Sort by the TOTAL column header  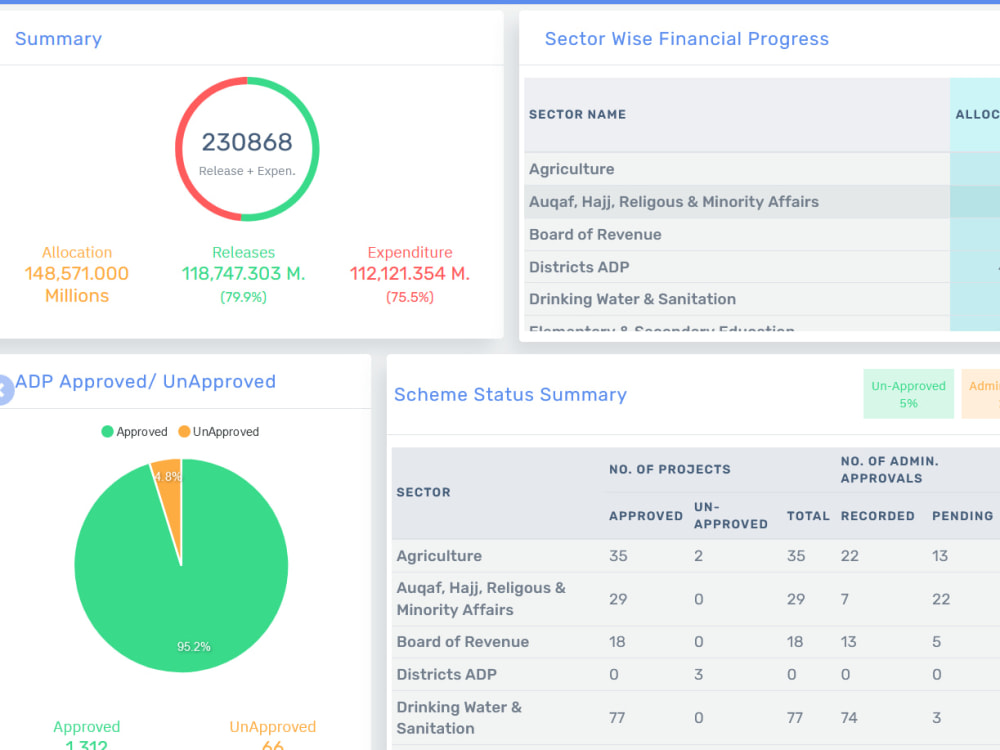[x=808, y=516]
